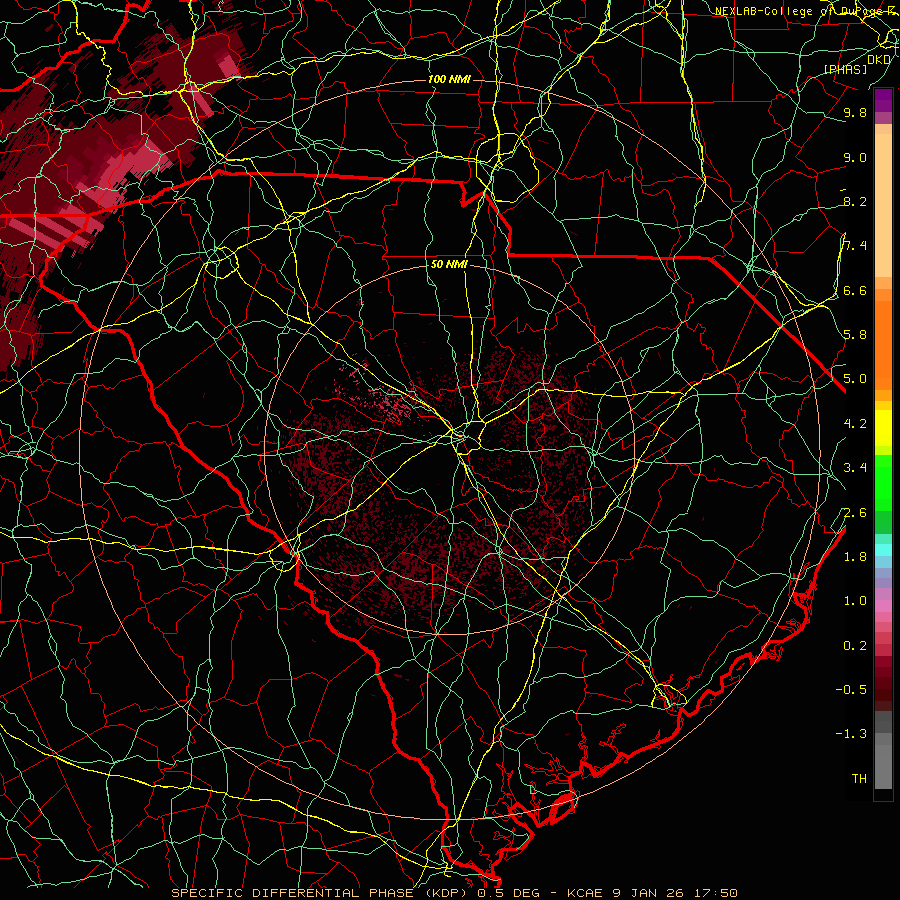The image size is (900, 900).
Task: Click the Specific Differential Phase KDP caption
Action: [455, 893]
